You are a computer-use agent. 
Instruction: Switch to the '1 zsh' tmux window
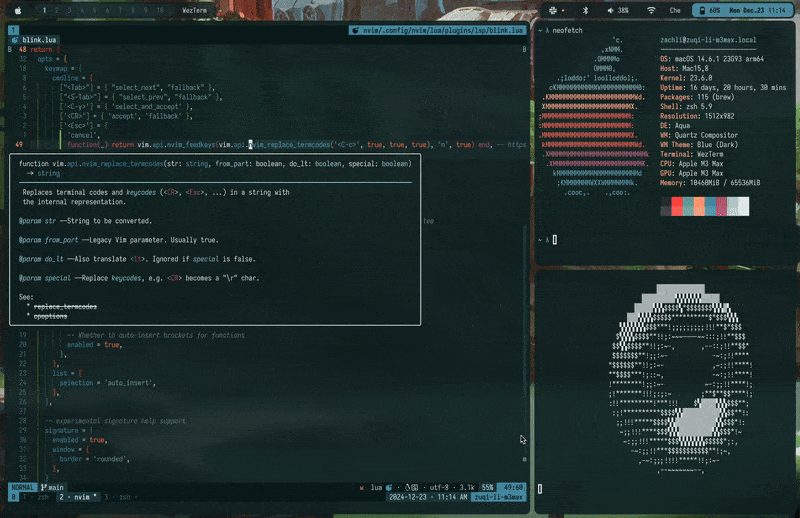(34, 496)
